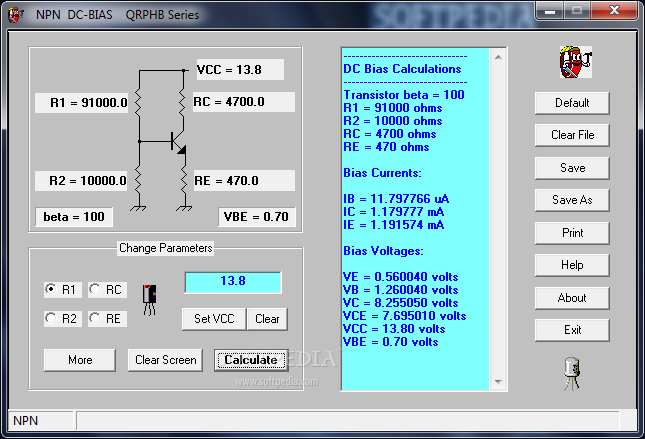Viewport: 645px width, 439px height.
Task: Click the 13.8 value input field
Action: point(233,282)
